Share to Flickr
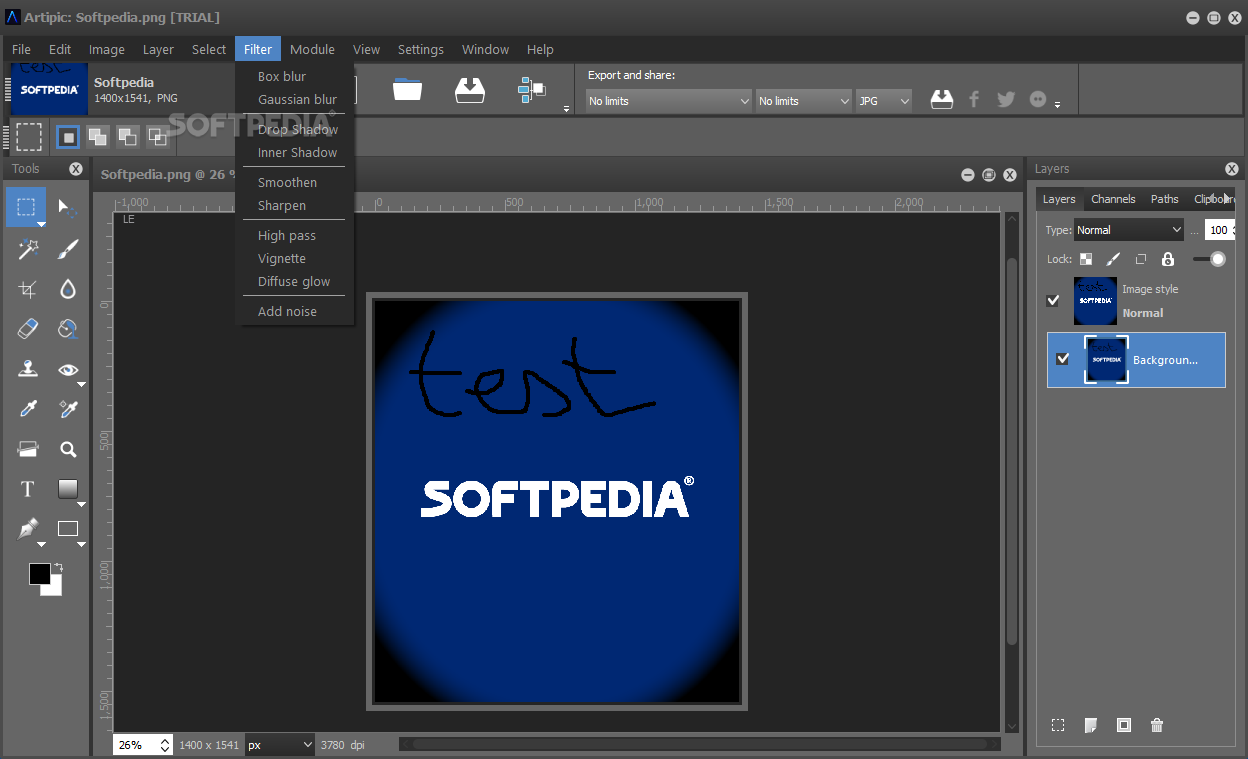The width and height of the screenshot is (1248, 759). [x=1038, y=99]
